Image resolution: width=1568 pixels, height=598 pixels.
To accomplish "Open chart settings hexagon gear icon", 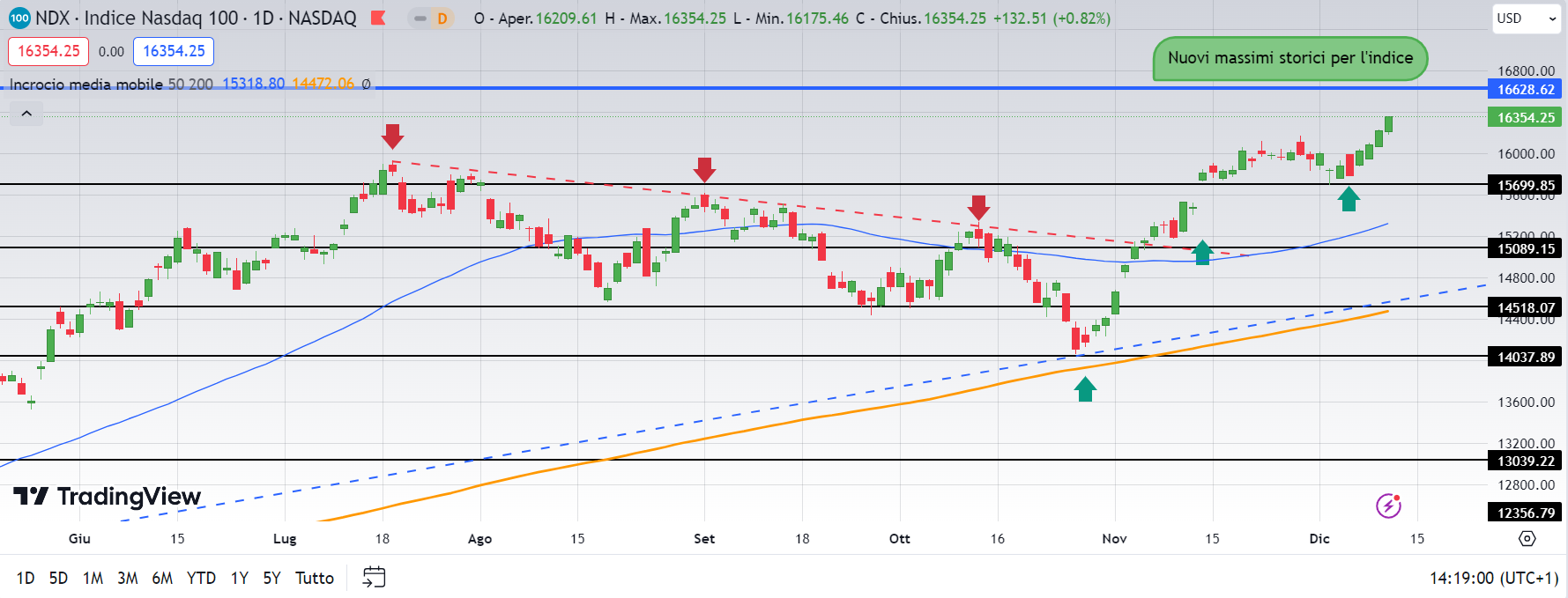I will pos(1527,538).
